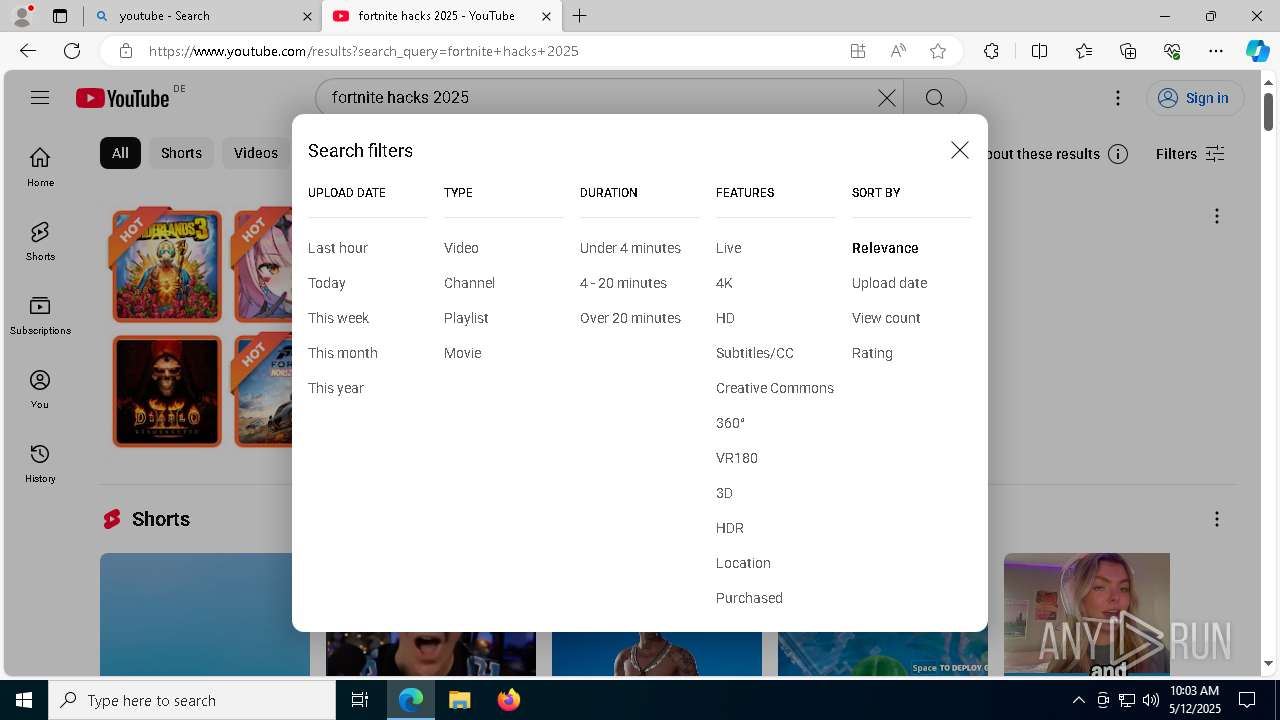Clear the search query with X
This screenshot has height=720, width=1280.
click(887, 97)
